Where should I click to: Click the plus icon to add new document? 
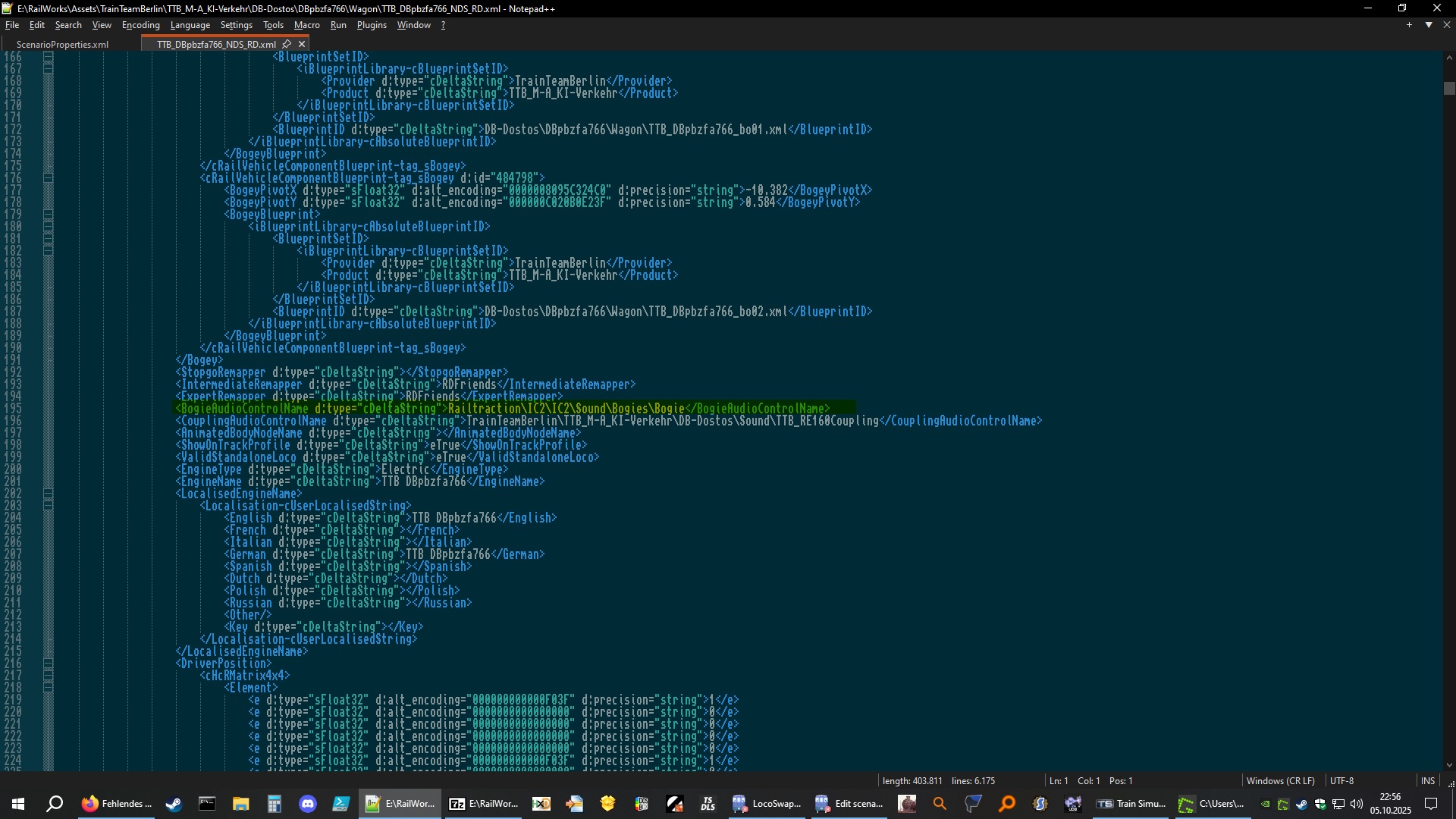pos(1410,25)
